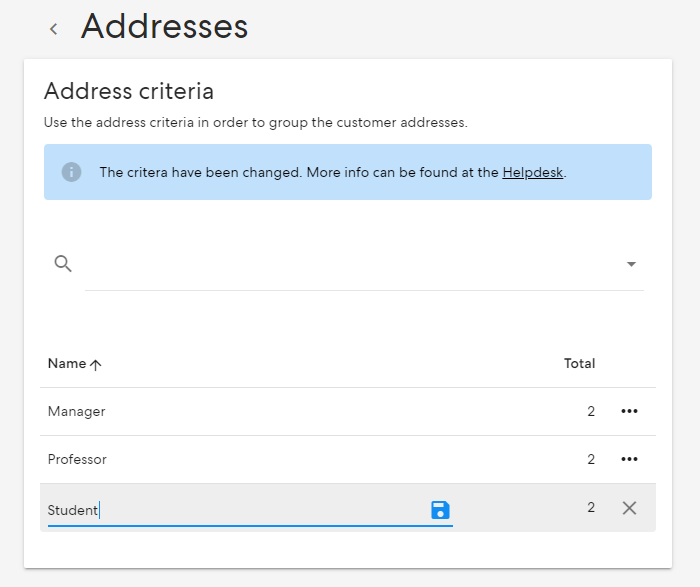Open the three-dot menu for the Manager row
This screenshot has height=587, width=700.
629,411
